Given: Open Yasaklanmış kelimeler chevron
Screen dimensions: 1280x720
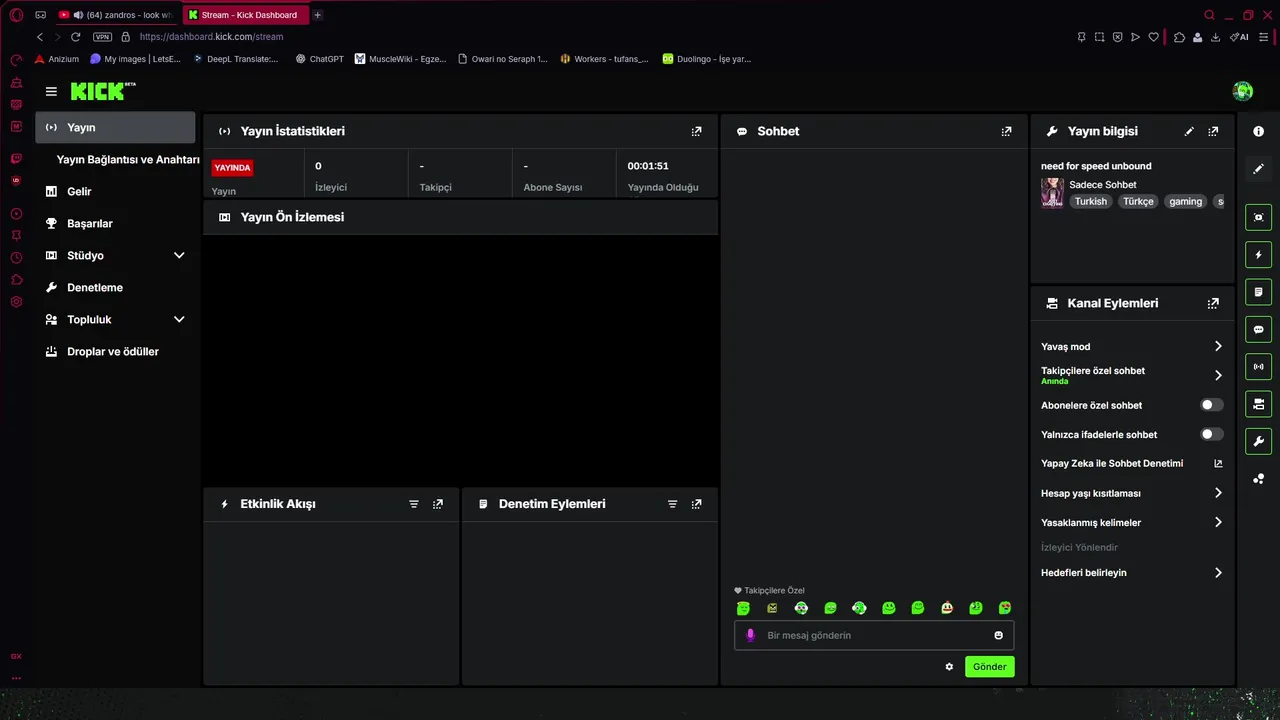Looking at the screenshot, I should pyautogui.click(x=1218, y=522).
